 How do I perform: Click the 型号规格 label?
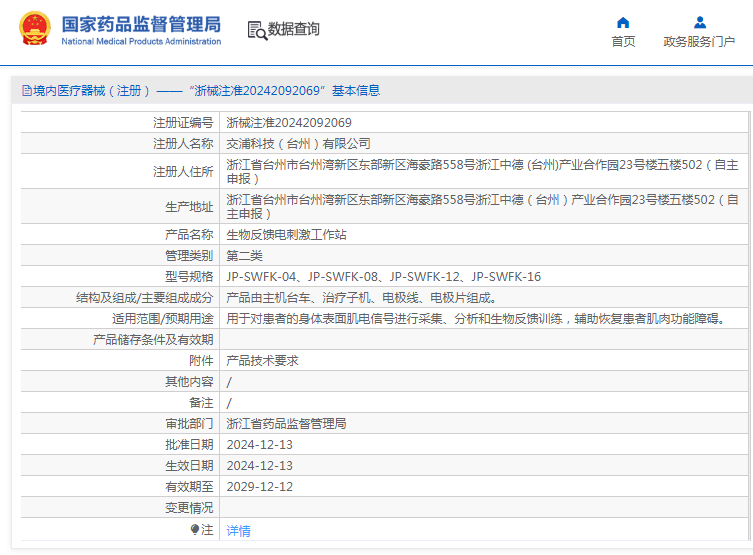(189, 277)
